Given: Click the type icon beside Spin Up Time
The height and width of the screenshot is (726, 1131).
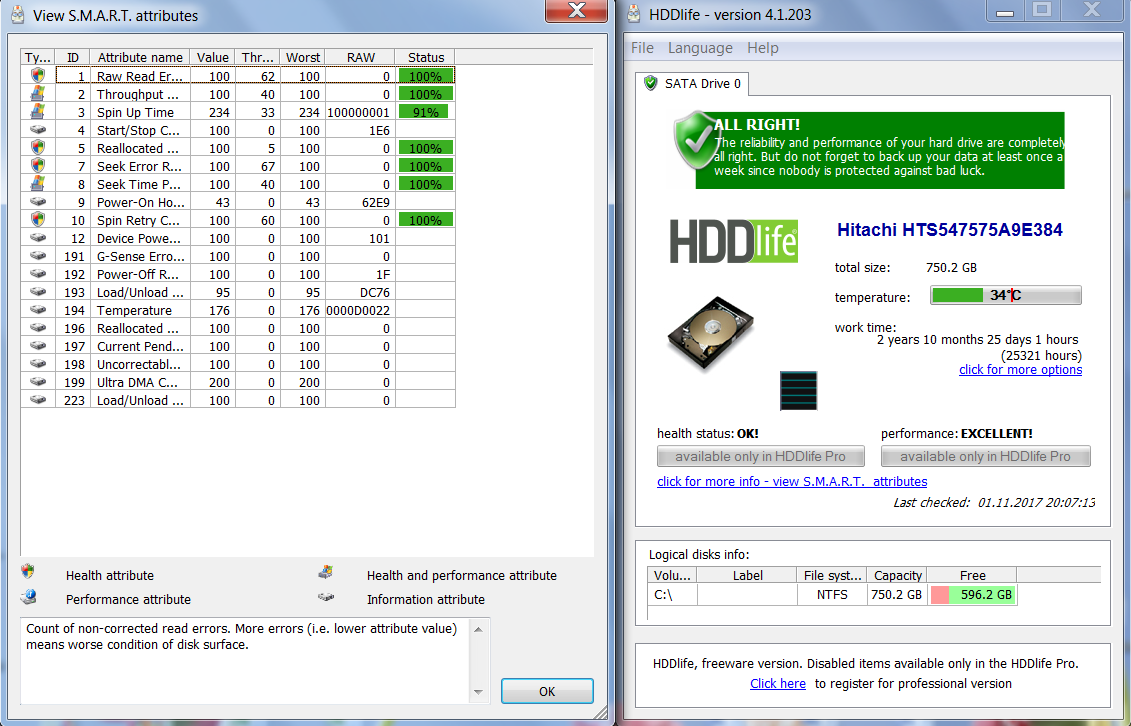Looking at the screenshot, I should coord(38,111).
